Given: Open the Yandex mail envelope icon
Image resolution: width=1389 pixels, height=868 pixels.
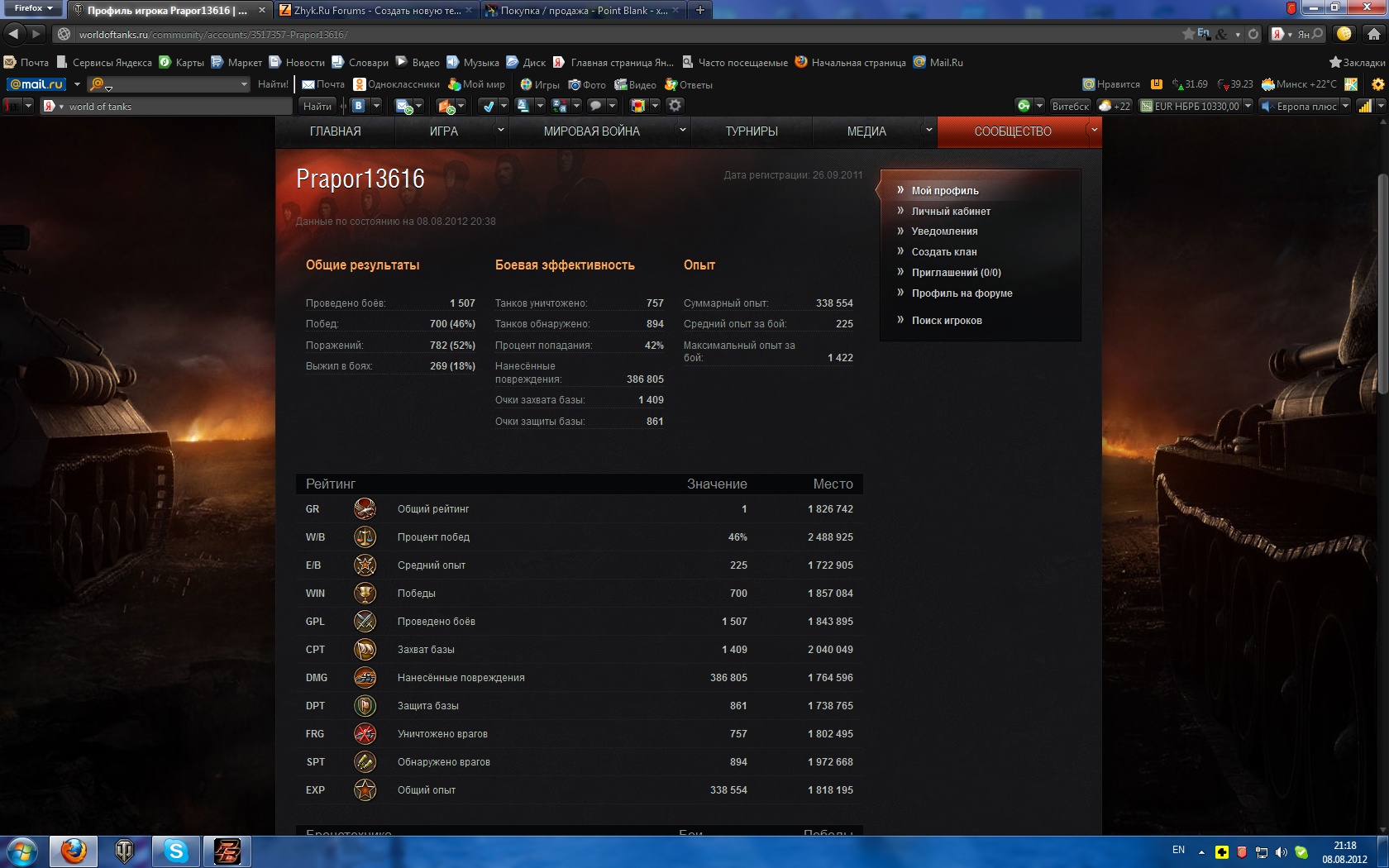Looking at the screenshot, I should (x=403, y=106).
